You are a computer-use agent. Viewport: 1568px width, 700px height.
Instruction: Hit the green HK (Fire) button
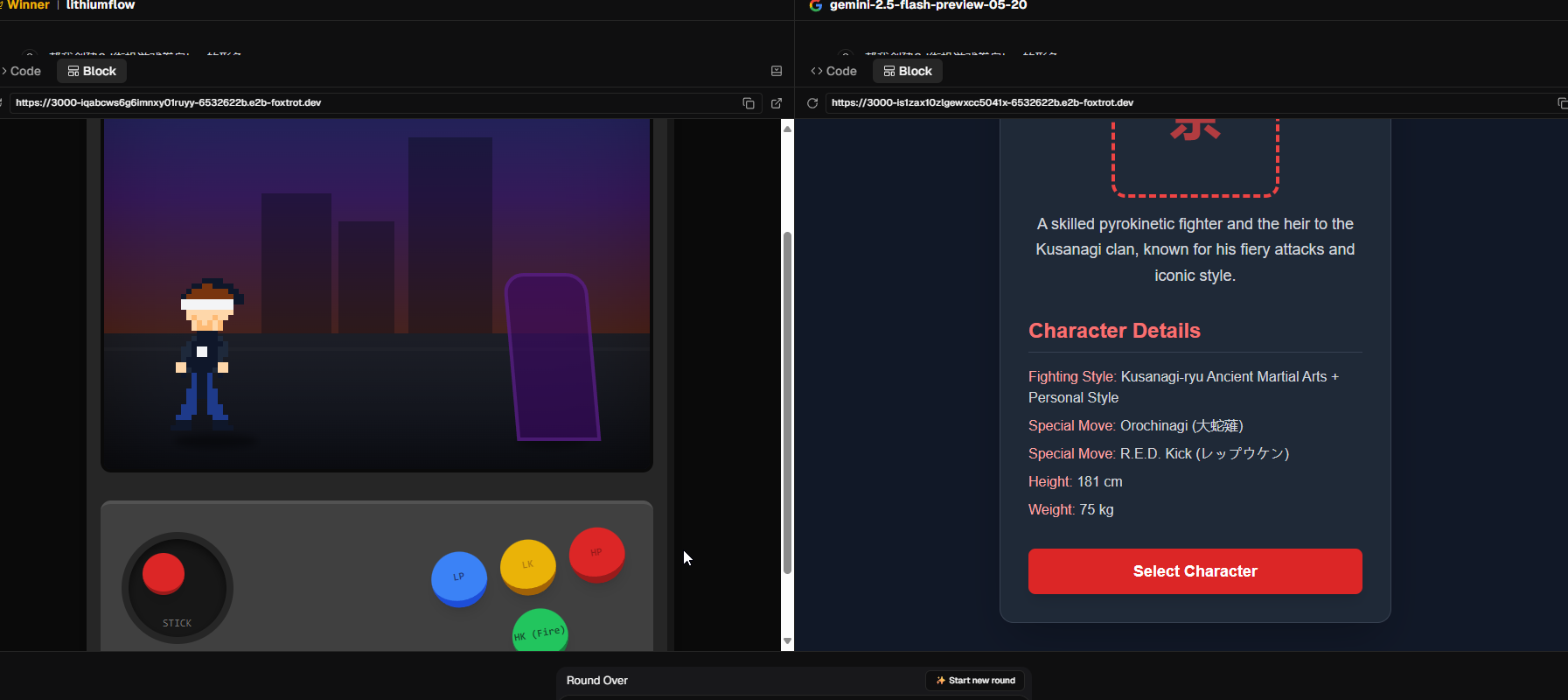(540, 630)
